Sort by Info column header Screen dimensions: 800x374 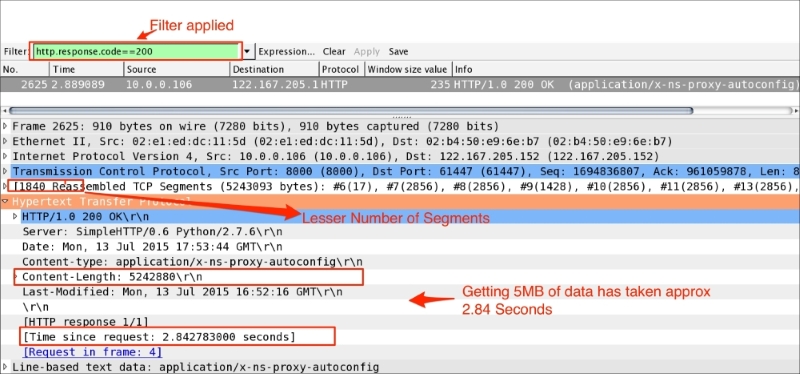pyautogui.click(x=626, y=69)
